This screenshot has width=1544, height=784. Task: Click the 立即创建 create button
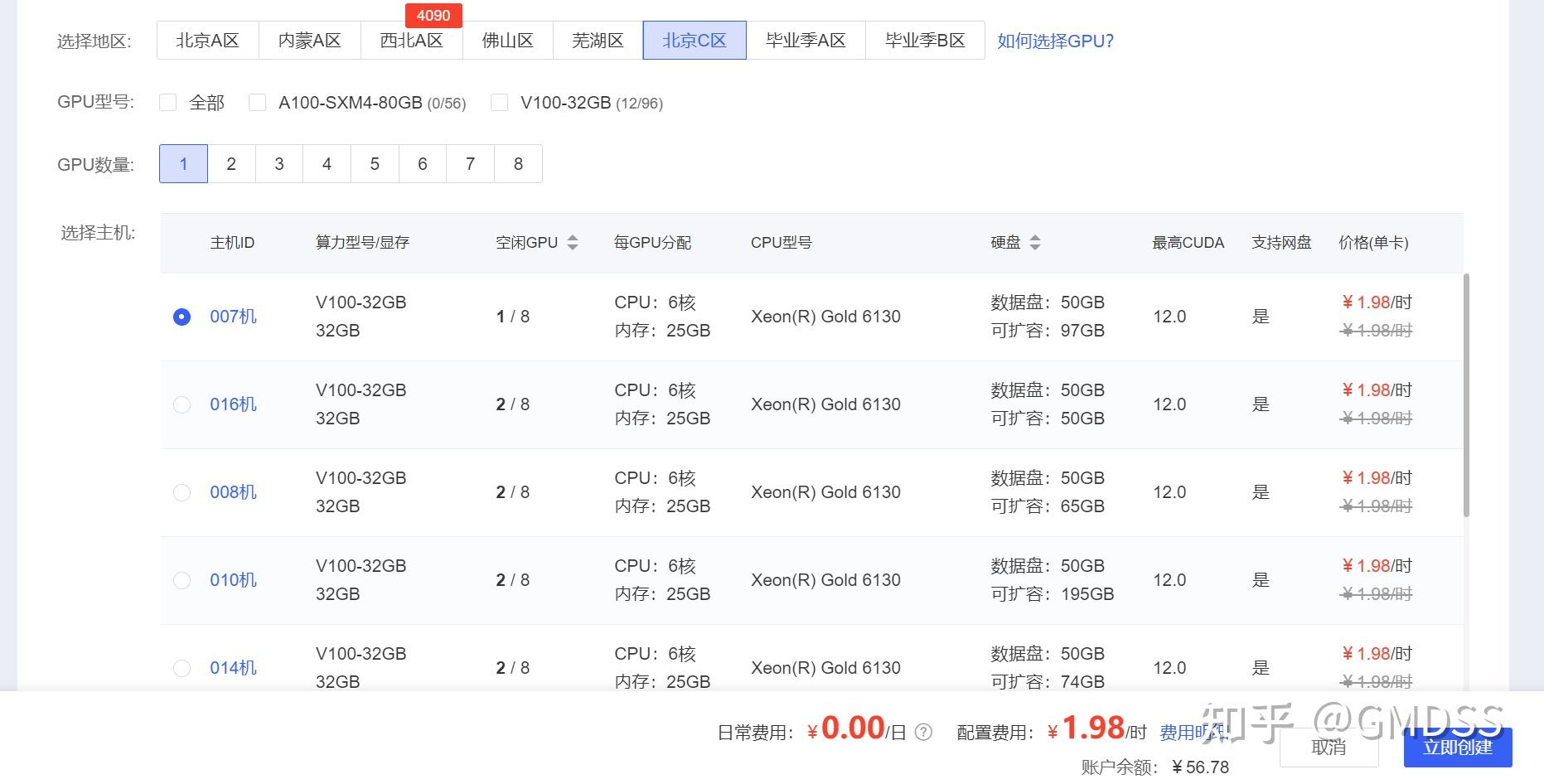(x=1459, y=747)
